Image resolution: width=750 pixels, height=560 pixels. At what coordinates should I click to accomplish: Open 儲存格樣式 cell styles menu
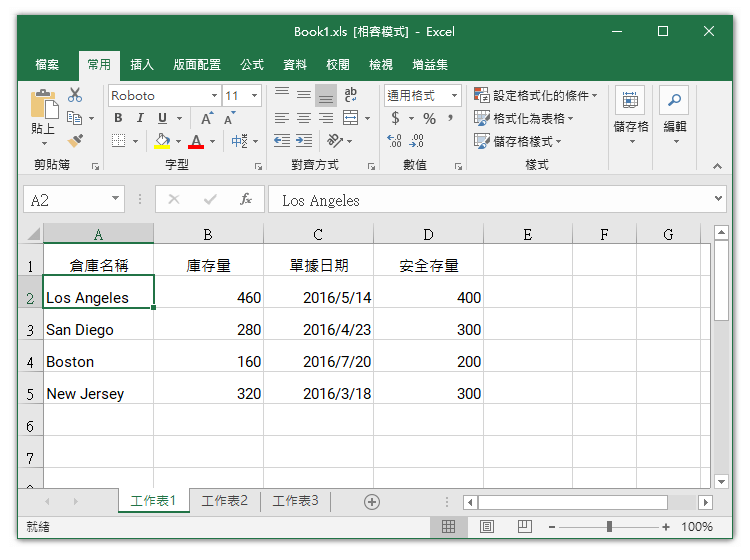(518, 141)
